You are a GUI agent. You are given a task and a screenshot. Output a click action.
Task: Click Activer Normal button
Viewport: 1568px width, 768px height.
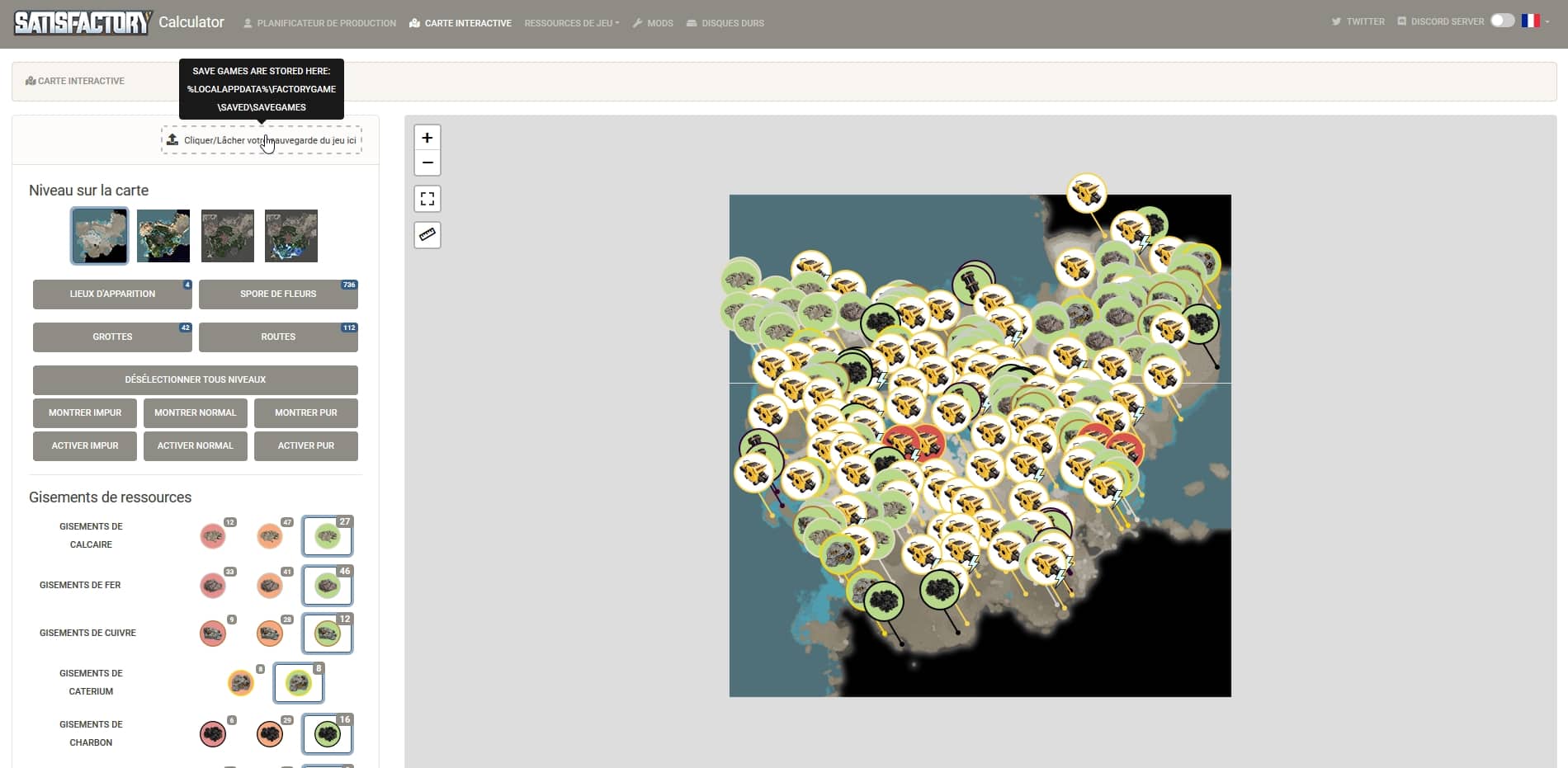click(x=196, y=446)
